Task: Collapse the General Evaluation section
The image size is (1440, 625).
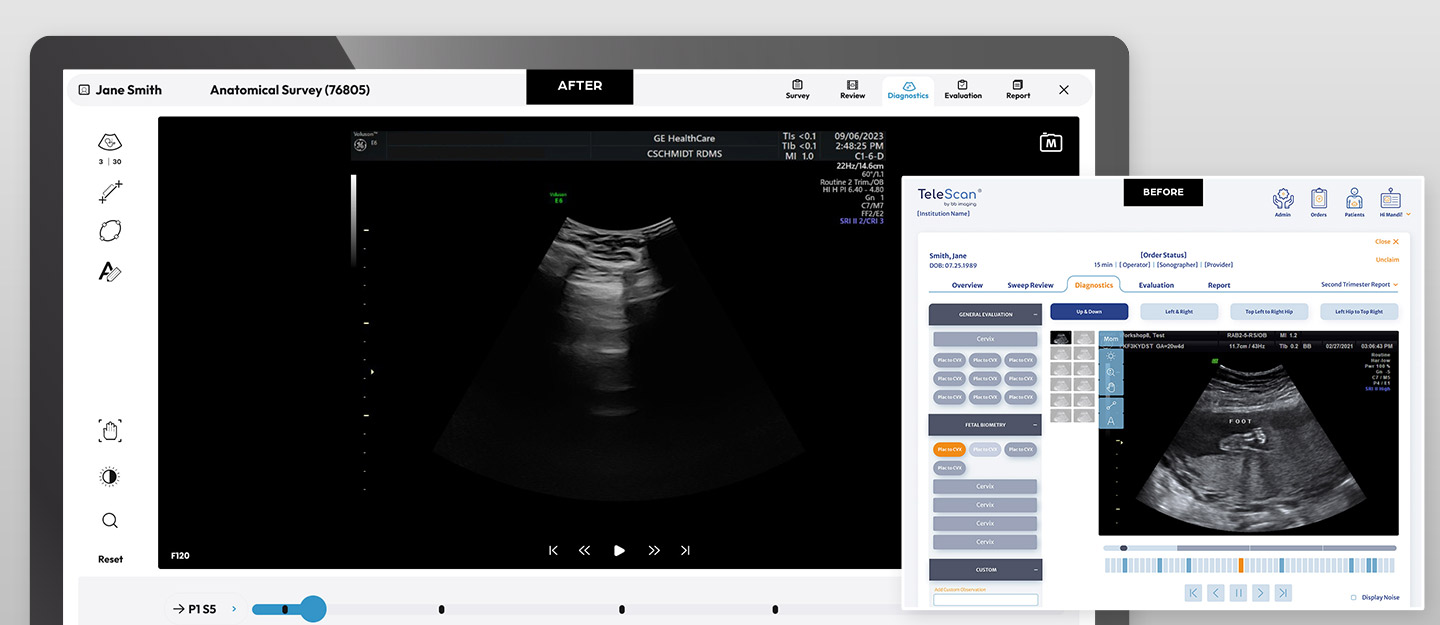Action: pyautogui.click(x=1035, y=315)
